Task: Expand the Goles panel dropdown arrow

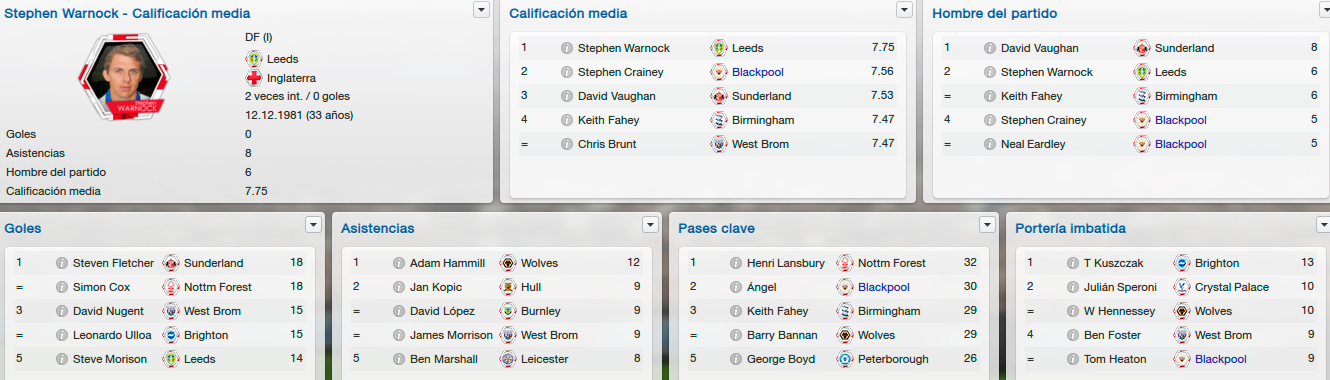Action: [x=314, y=224]
